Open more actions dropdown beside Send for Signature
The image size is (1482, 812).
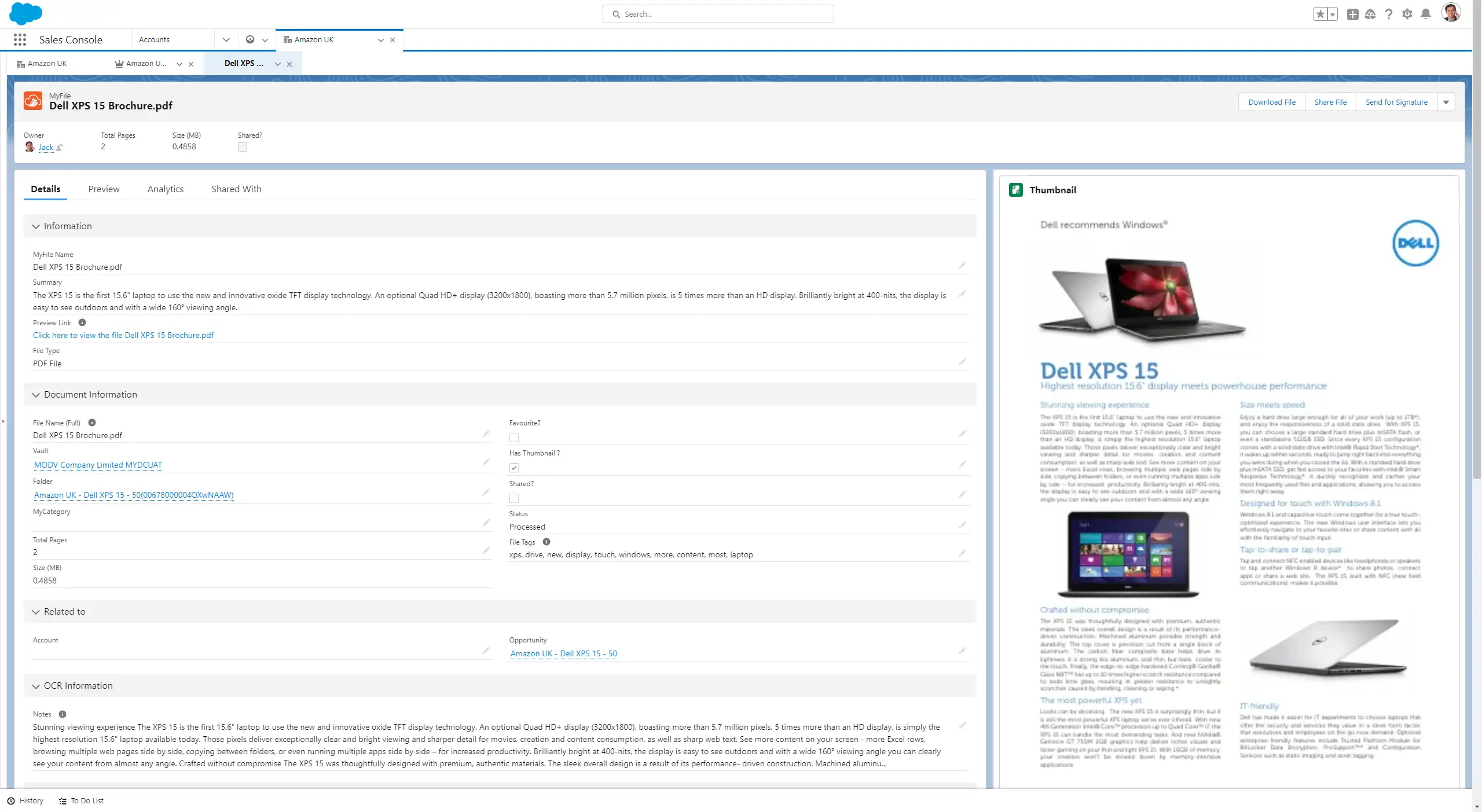(x=1446, y=102)
